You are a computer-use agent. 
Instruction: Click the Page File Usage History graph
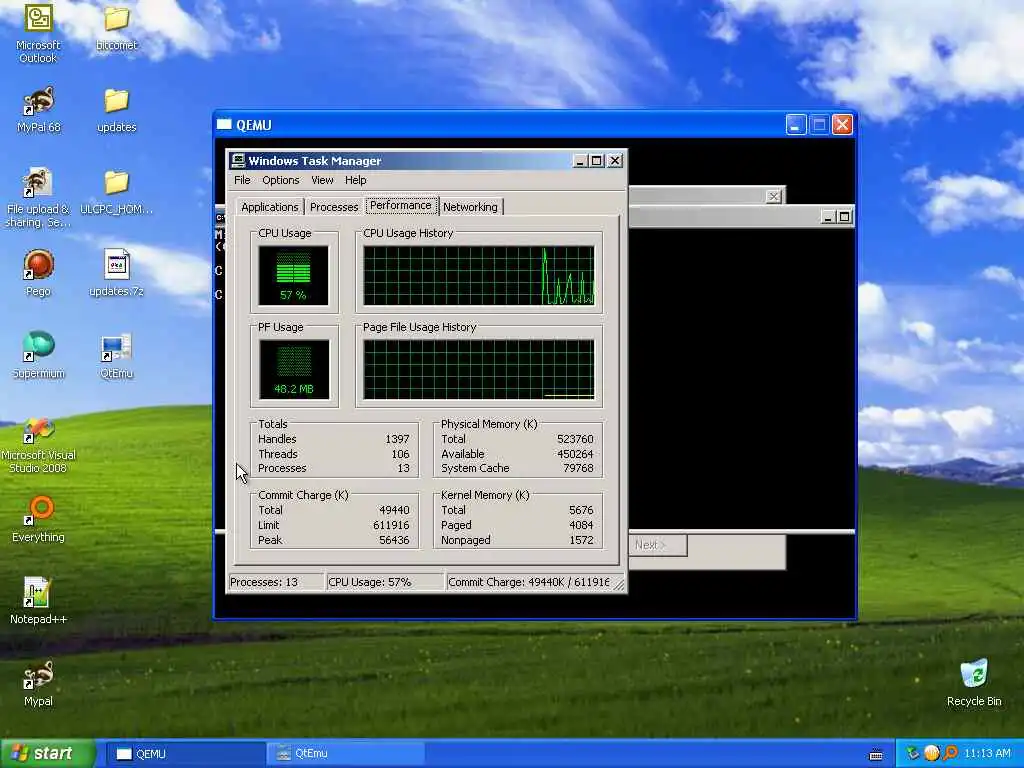[479, 369]
